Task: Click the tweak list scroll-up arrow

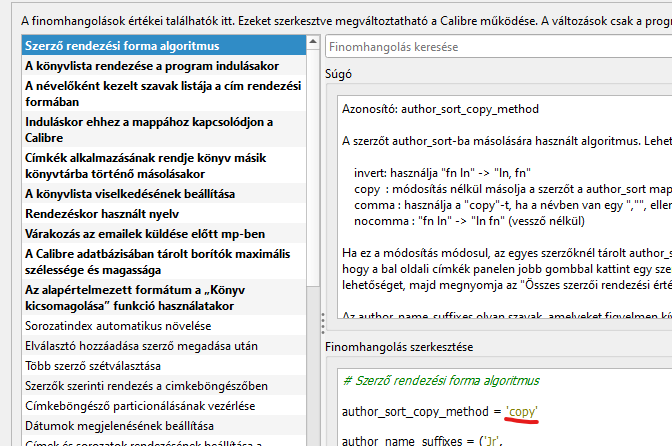Action: coord(313,42)
